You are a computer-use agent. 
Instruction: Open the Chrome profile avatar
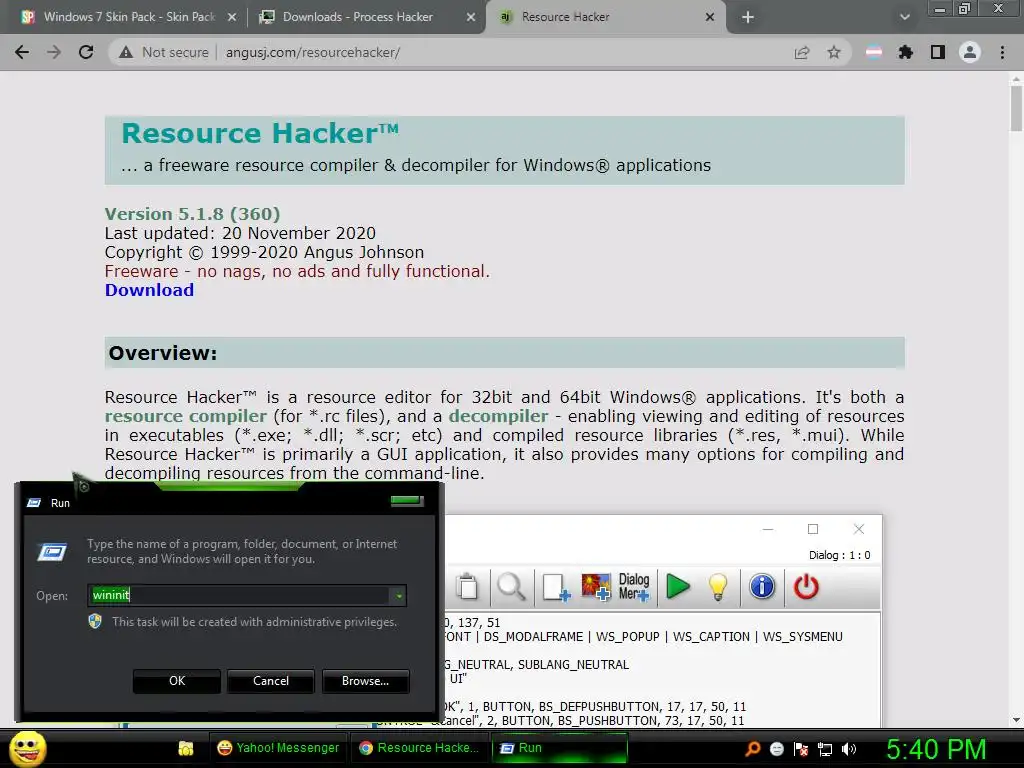[970, 52]
